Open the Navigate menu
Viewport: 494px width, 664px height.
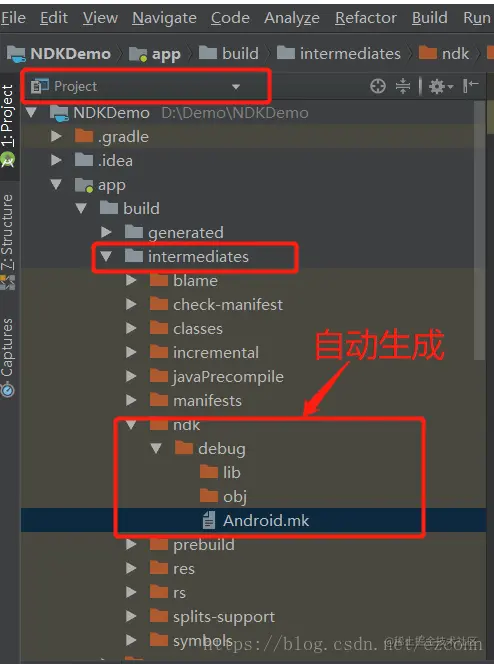click(x=164, y=18)
